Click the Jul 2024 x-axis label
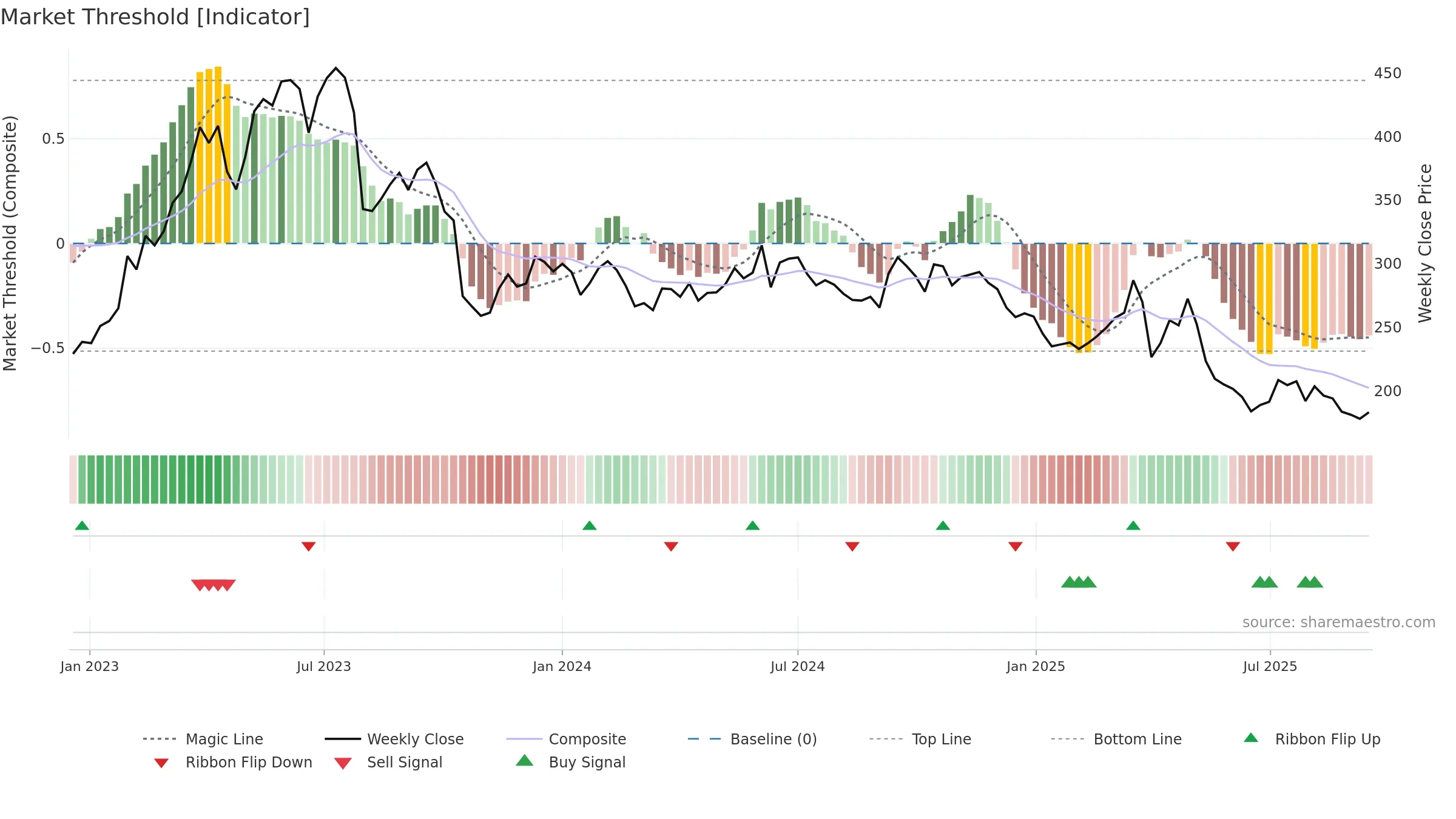This screenshot has height=819, width=1456. [798, 666]
